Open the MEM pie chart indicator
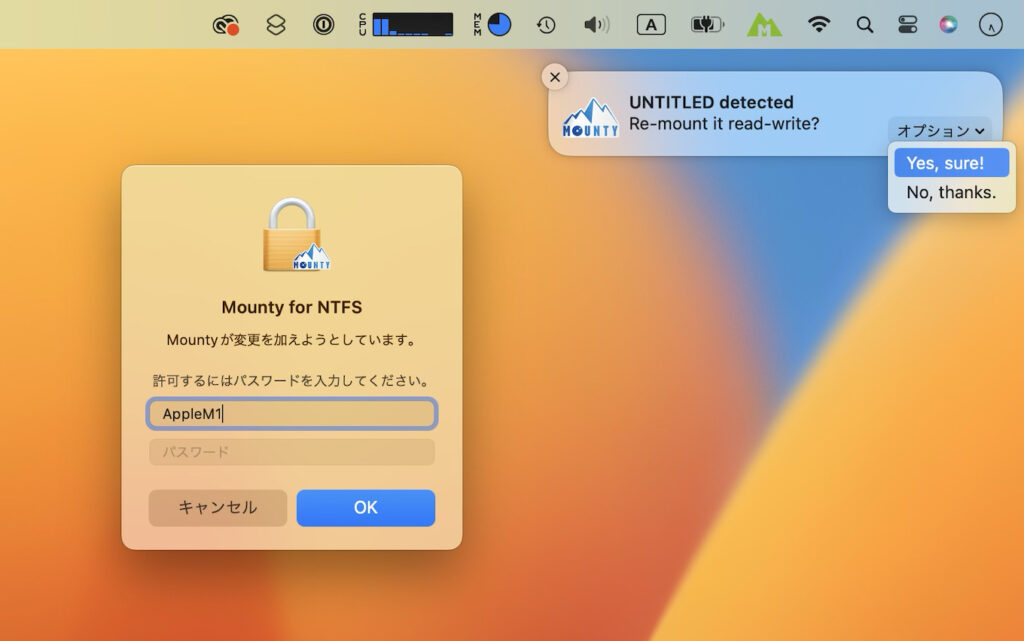Image resolution: width=1024 pixels, height=641 pixels. click(x=497, y=24)
